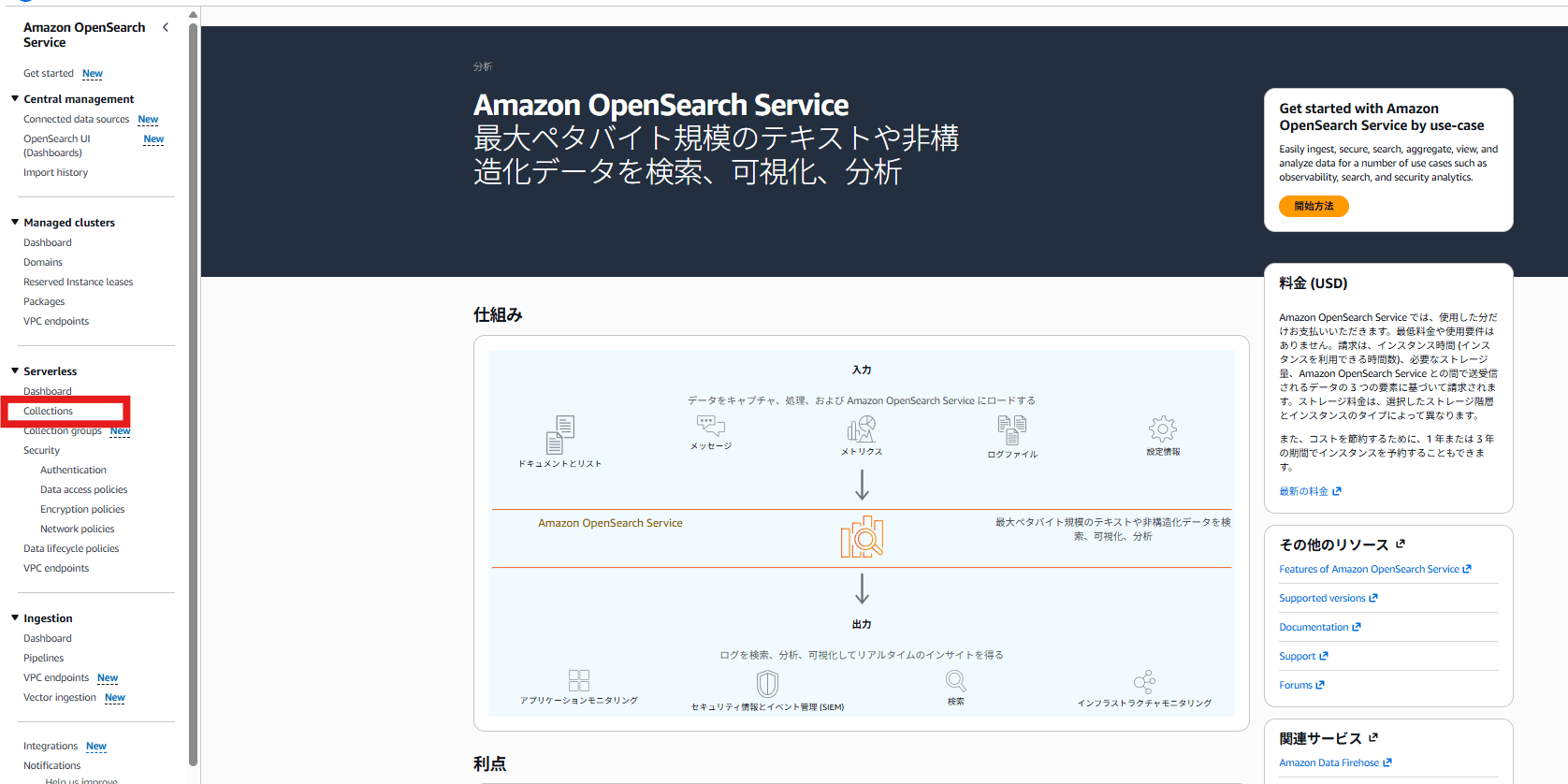Open Reserved Instance leases
The image size is (1568, 784).
click(x=79, y=282)
